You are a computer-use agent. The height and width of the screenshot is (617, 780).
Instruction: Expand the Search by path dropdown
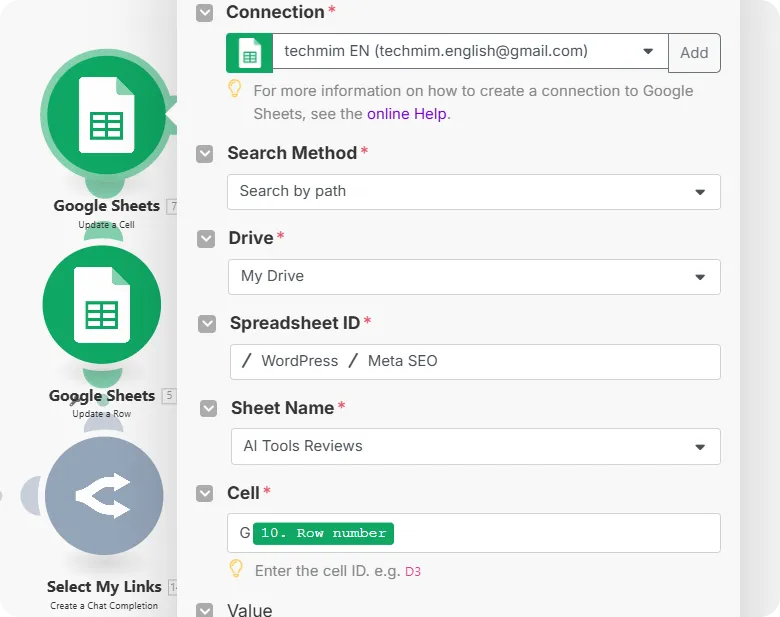tap(699, 192)
